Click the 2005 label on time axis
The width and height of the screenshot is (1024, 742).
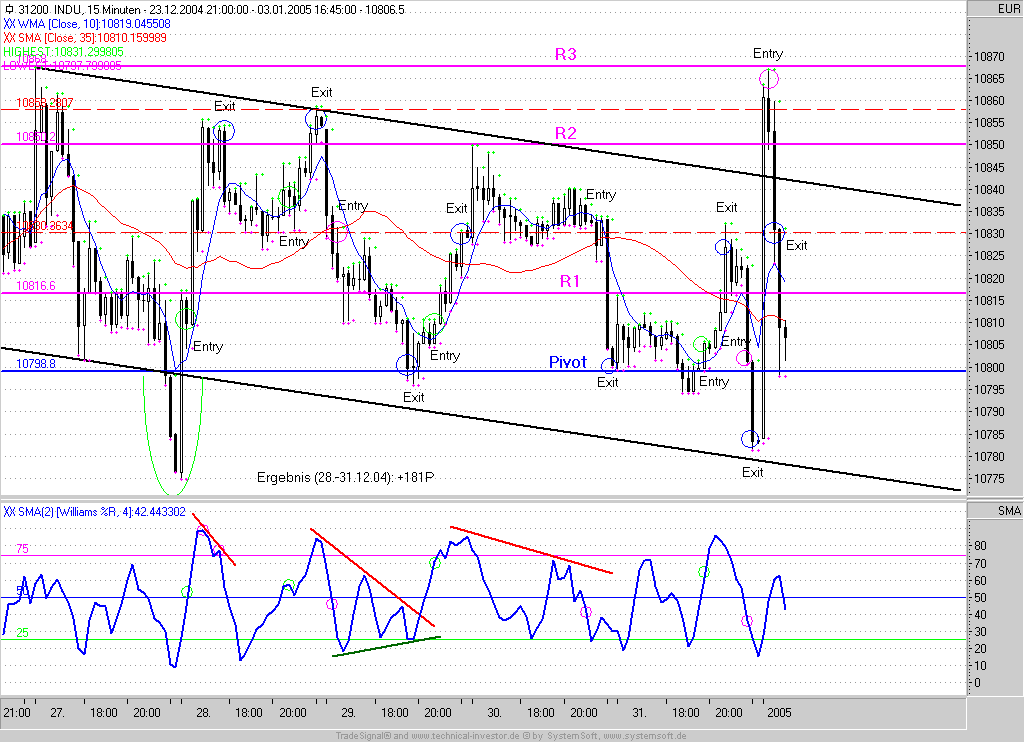click(x=779, y=713)
